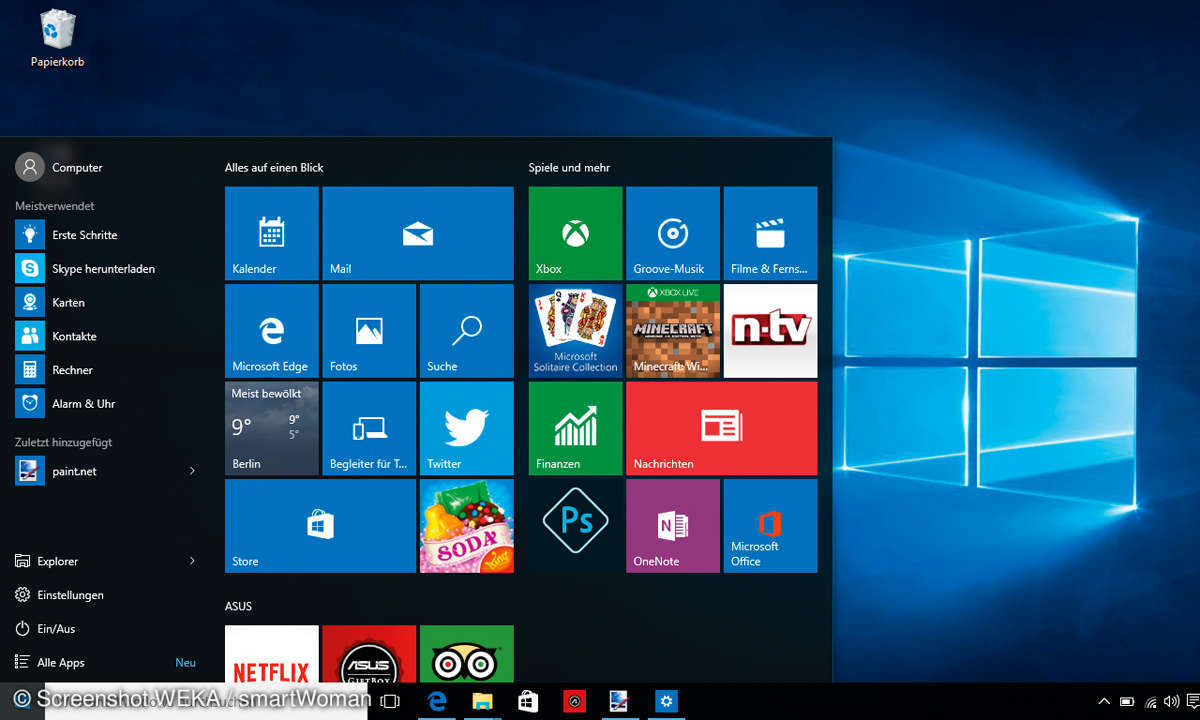Launch the Minecraft tile
Screen dimensions: 1200x720
[673, 330]
